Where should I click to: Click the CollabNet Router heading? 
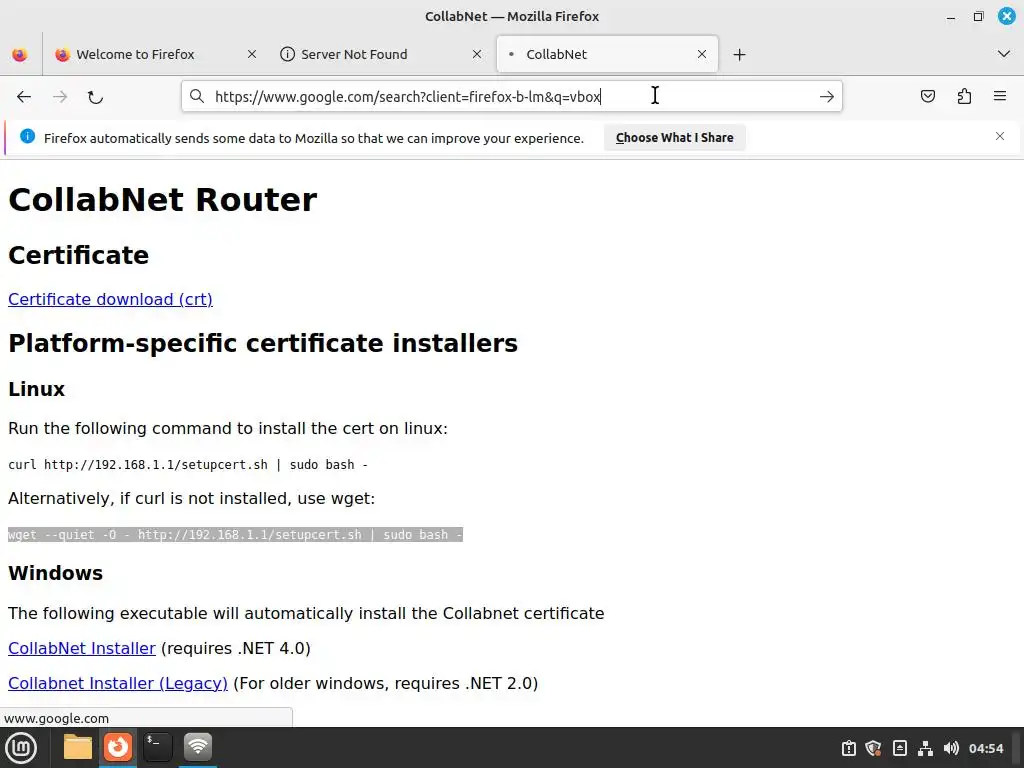(163, 200)
